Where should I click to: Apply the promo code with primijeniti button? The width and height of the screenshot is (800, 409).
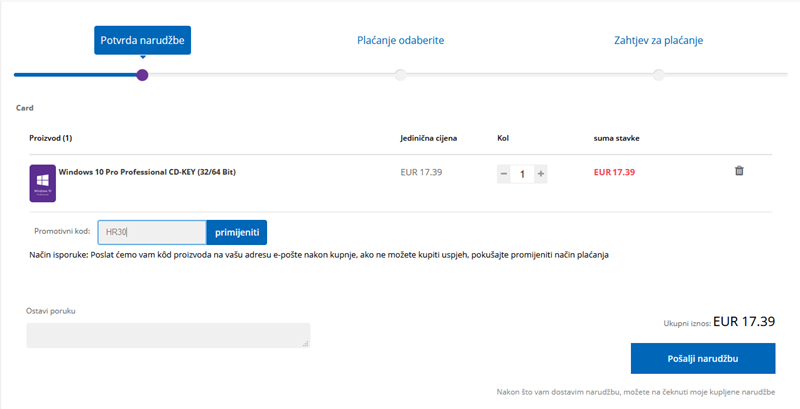click(237, 232)
